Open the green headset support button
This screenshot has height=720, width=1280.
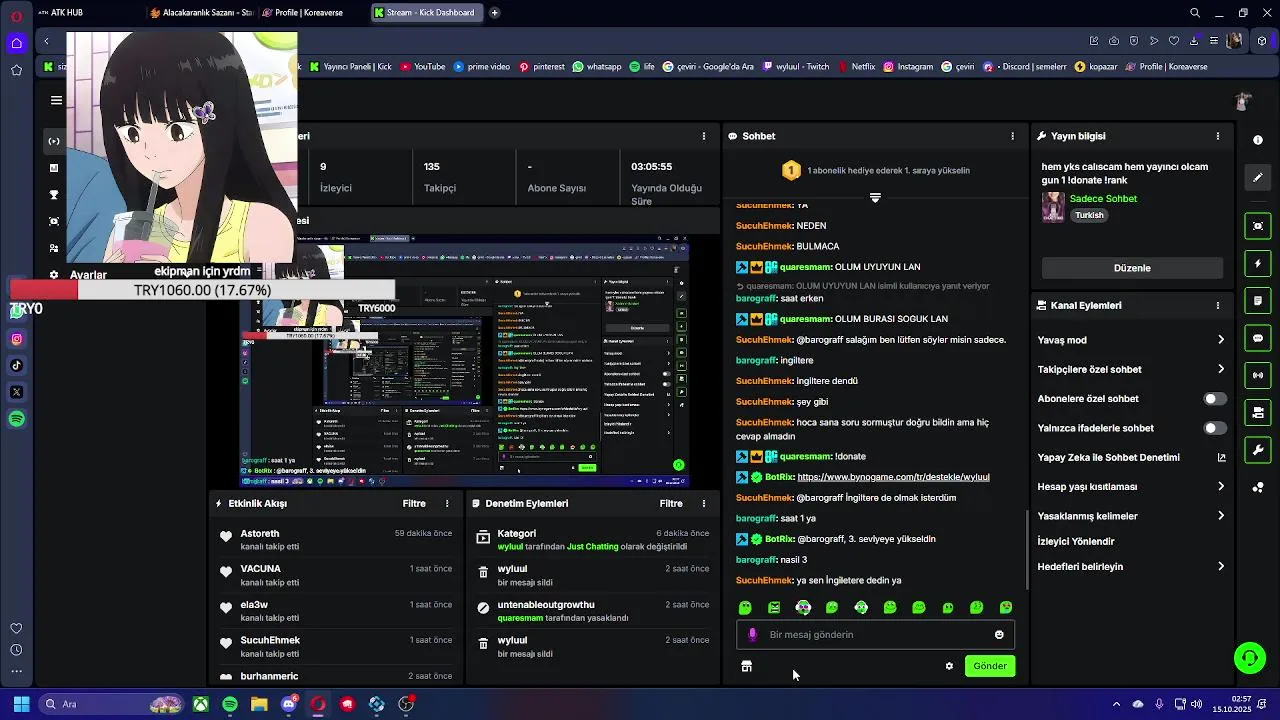pos(1249,658)
